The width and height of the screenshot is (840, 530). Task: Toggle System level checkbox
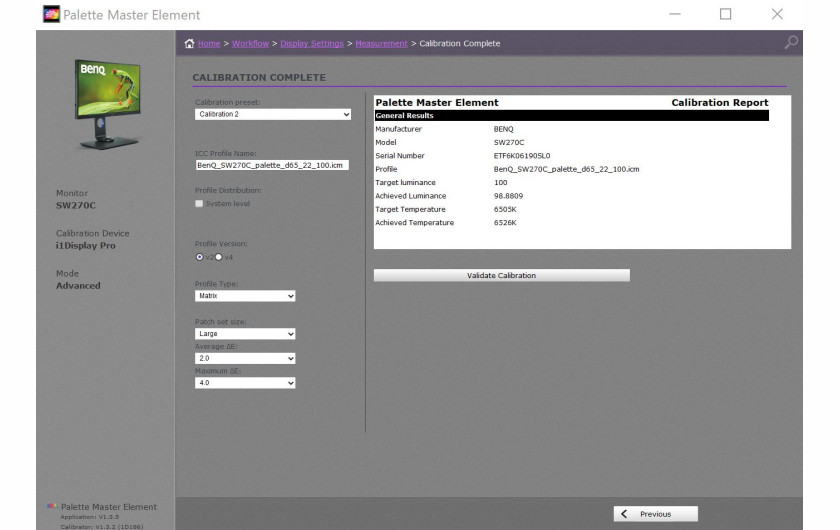(x=199, y=204)
